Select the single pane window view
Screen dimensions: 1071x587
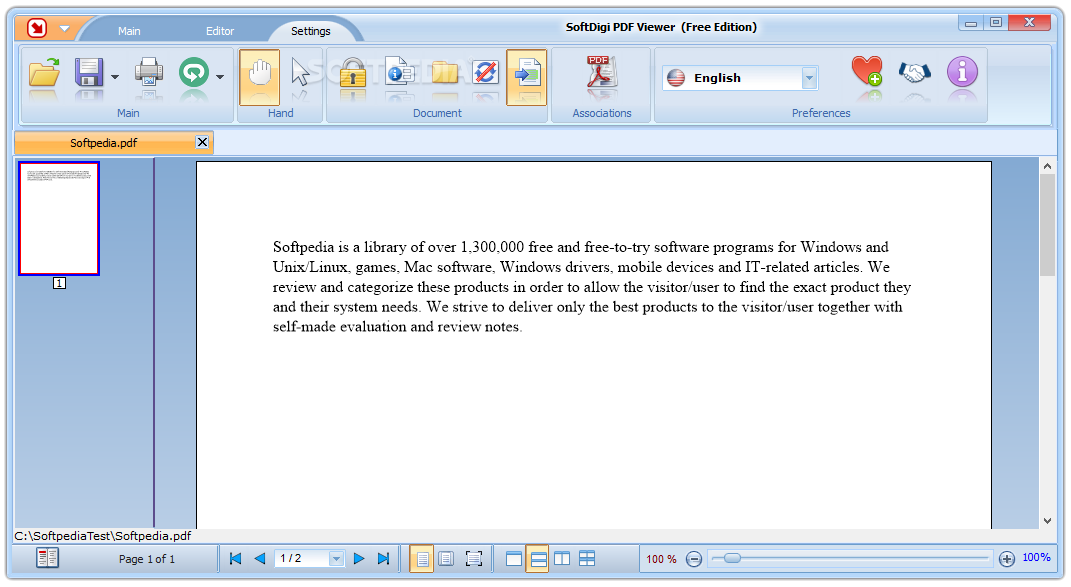[x=514, y=559]
